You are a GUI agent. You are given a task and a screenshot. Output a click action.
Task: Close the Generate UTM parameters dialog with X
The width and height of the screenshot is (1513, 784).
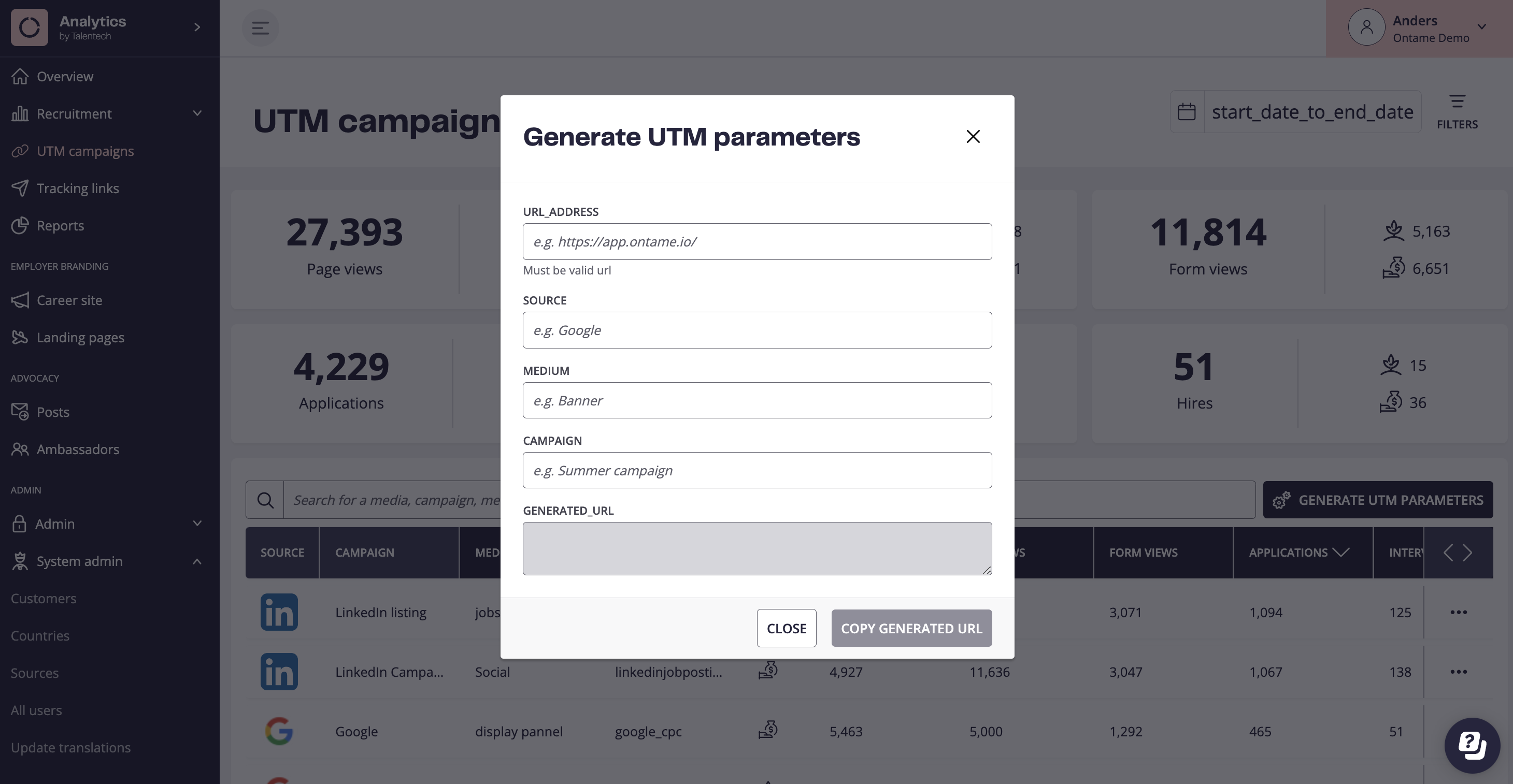click(973, 137)
